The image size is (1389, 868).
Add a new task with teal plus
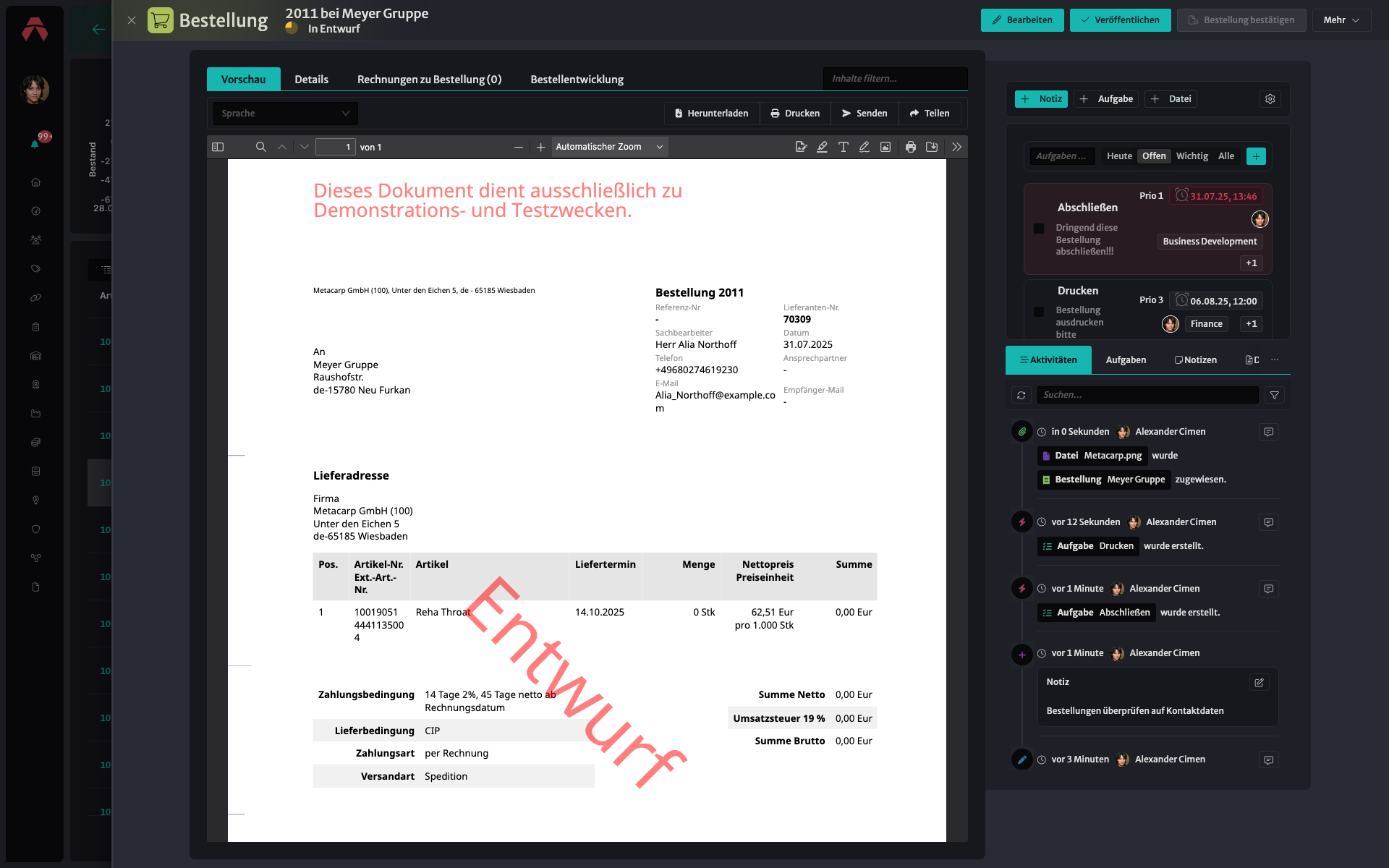click(x=1256, y=156)
